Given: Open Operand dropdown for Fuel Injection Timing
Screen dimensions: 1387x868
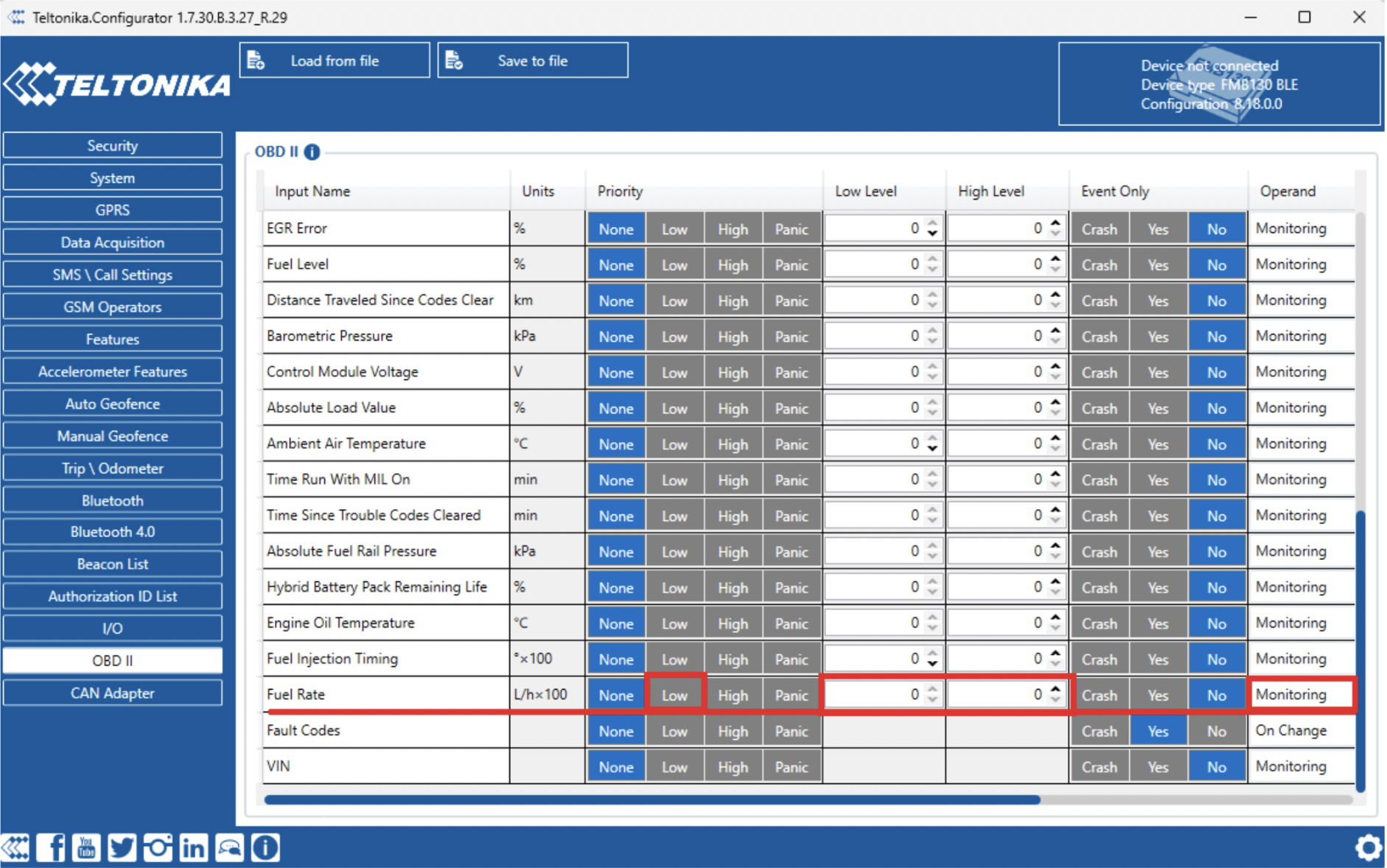Looking at the screenshot, I should pos(1302,659).
